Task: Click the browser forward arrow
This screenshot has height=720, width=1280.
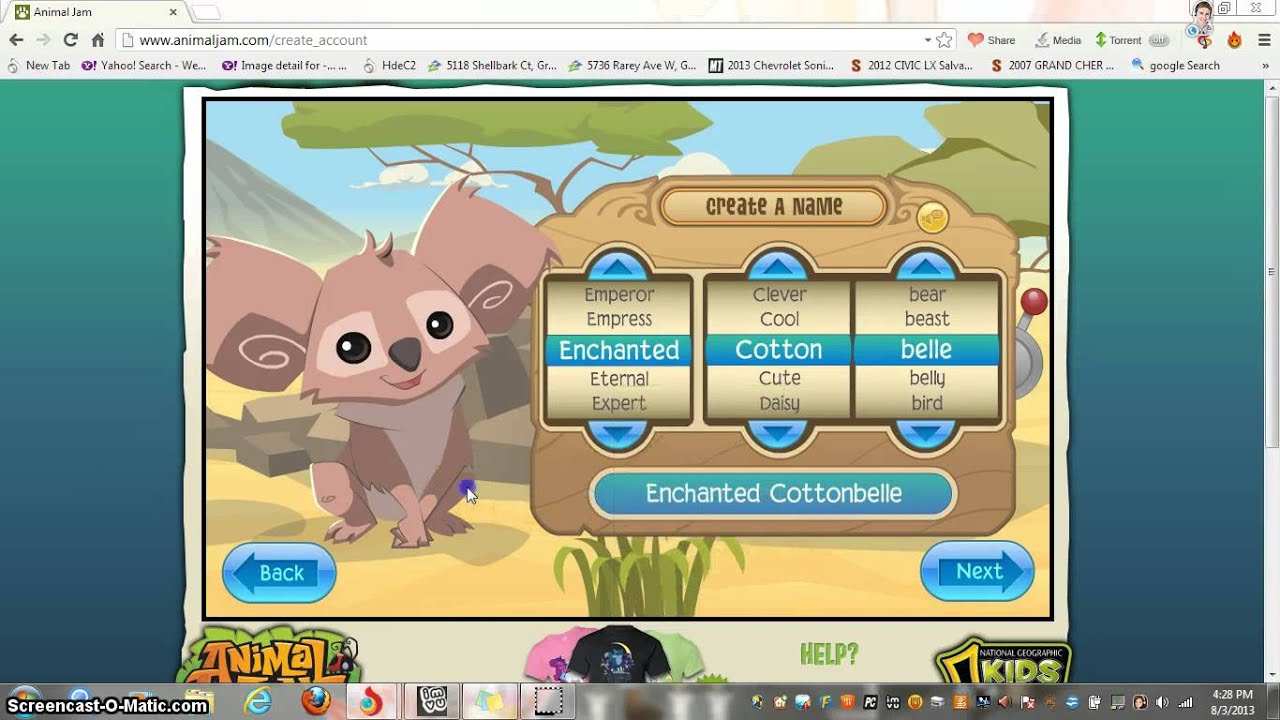Action: pos(42,40)
